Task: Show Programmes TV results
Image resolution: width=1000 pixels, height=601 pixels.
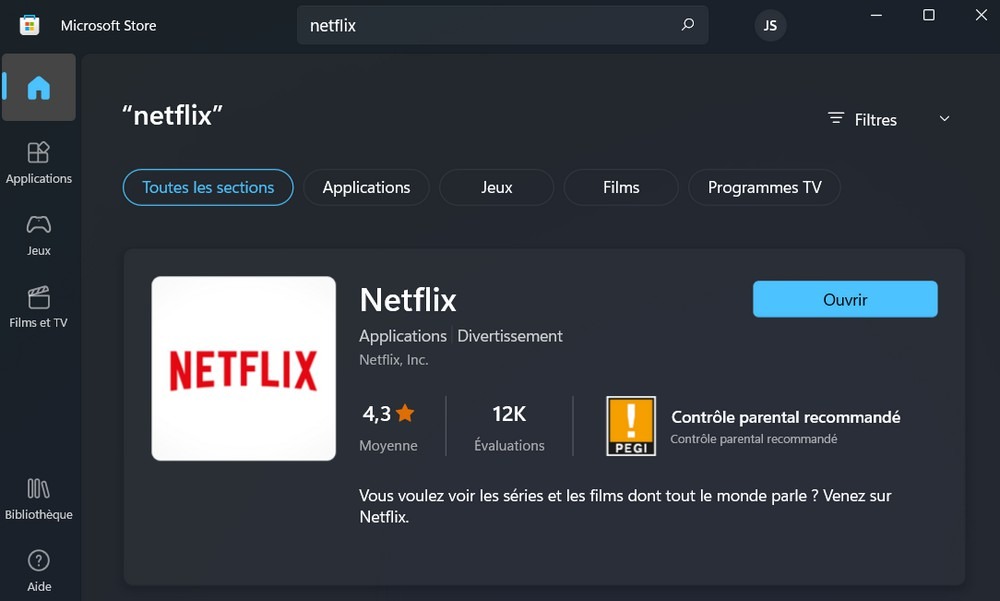Action: pyautogui.click(x=764, y=187)
